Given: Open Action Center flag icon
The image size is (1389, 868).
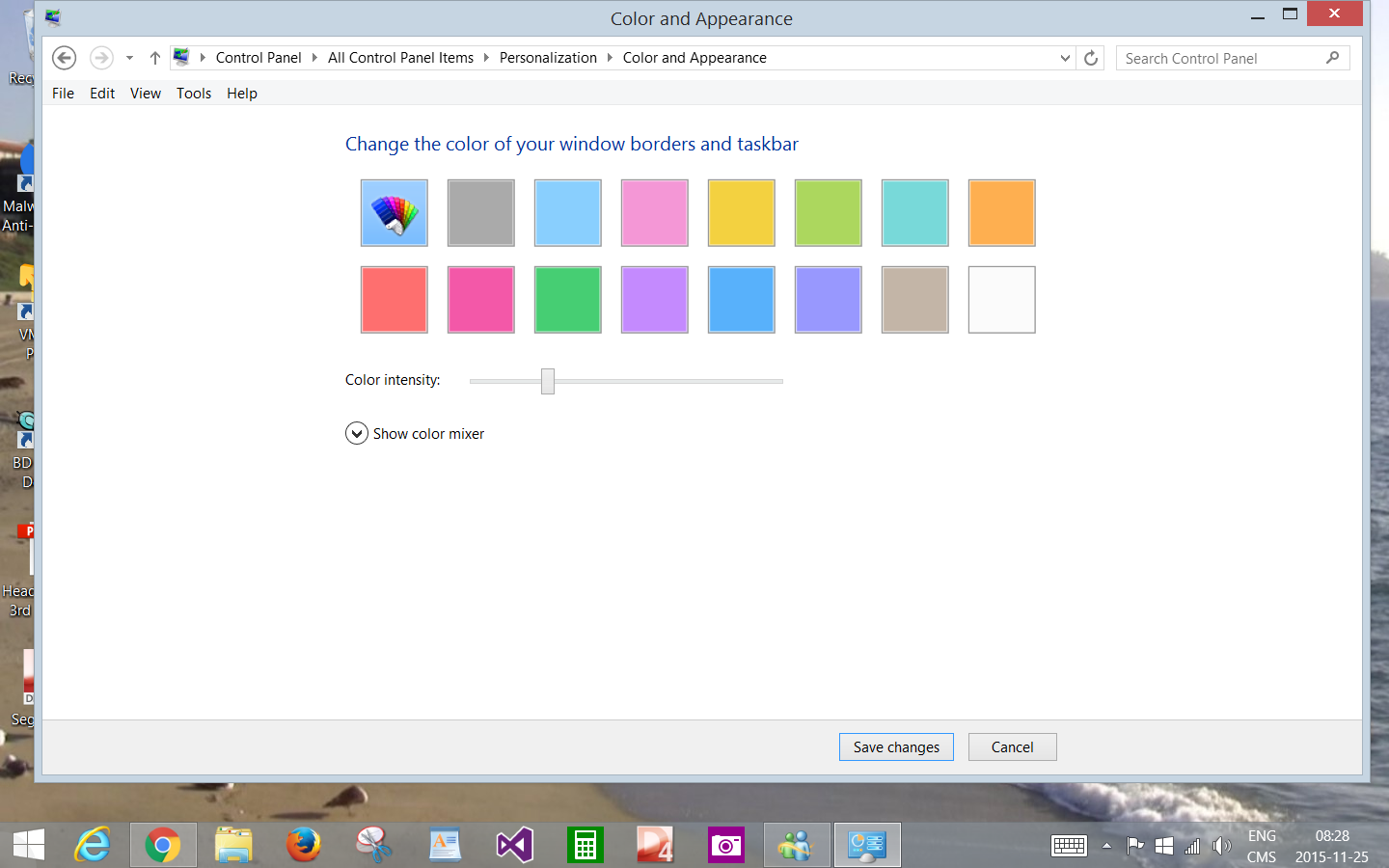Looking at the screenshot, I should (1135, 846).
